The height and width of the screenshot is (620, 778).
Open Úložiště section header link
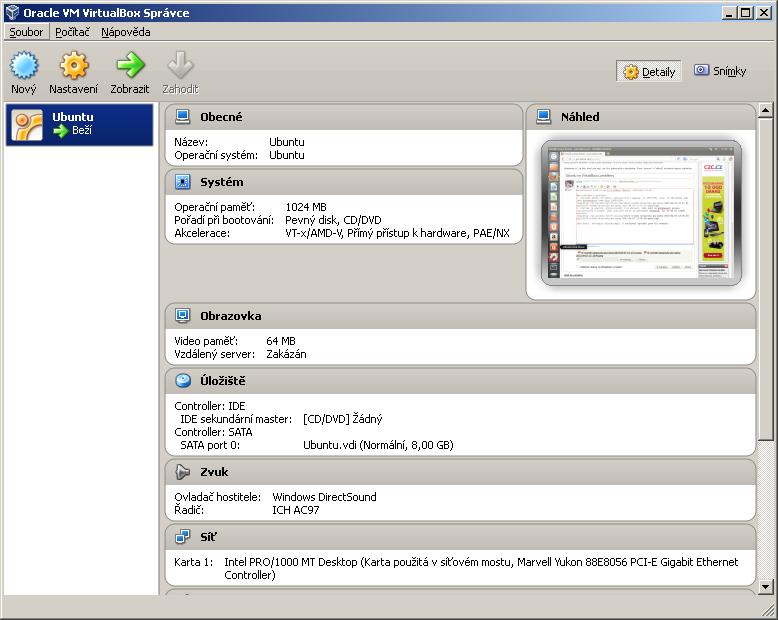point(223,381)
